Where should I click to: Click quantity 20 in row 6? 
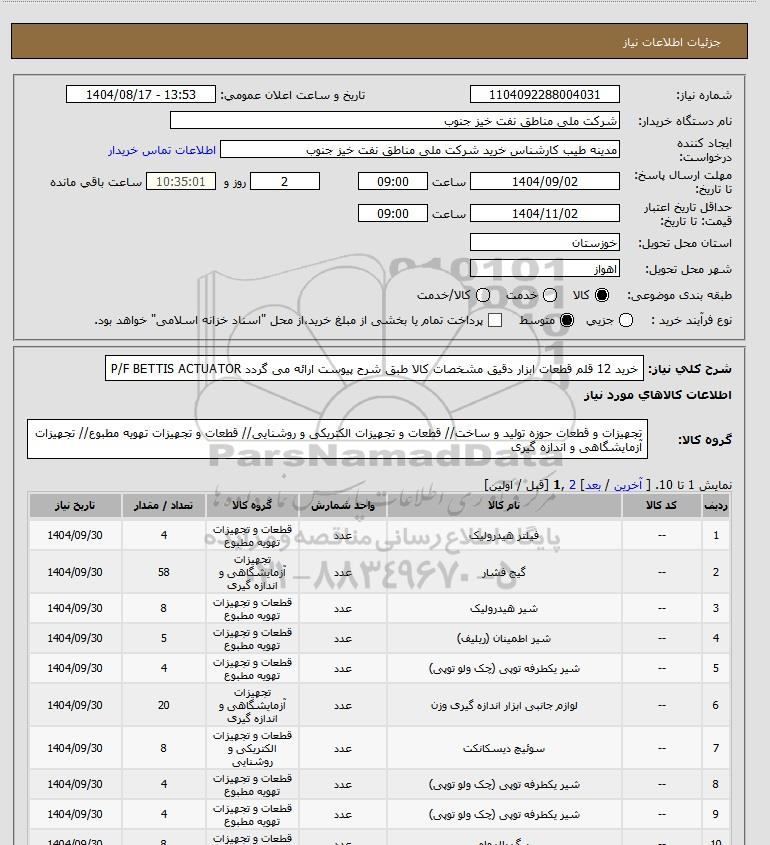click(164, 705)
